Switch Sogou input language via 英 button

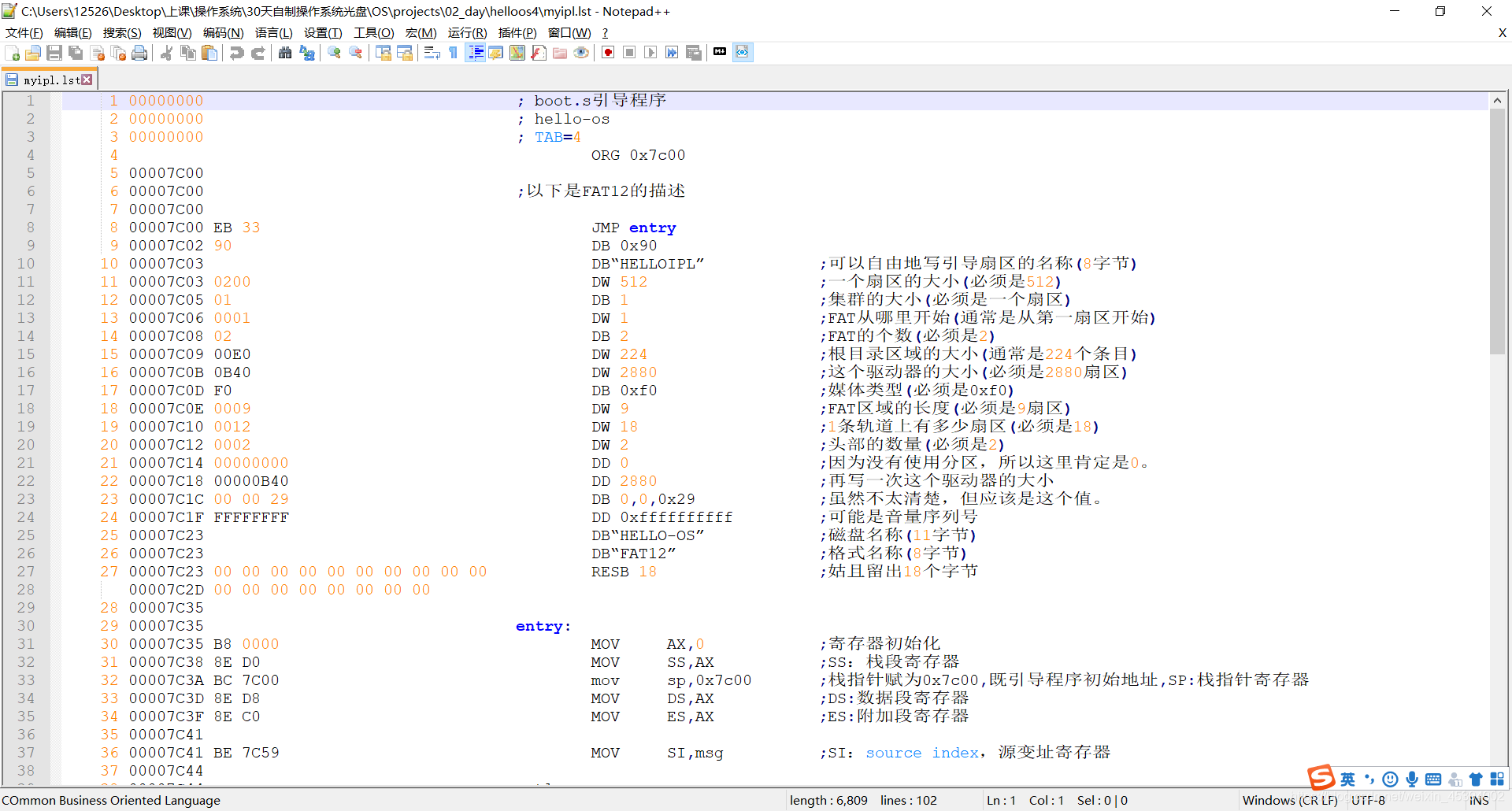pyautogui.click(x=1347, y=780)
